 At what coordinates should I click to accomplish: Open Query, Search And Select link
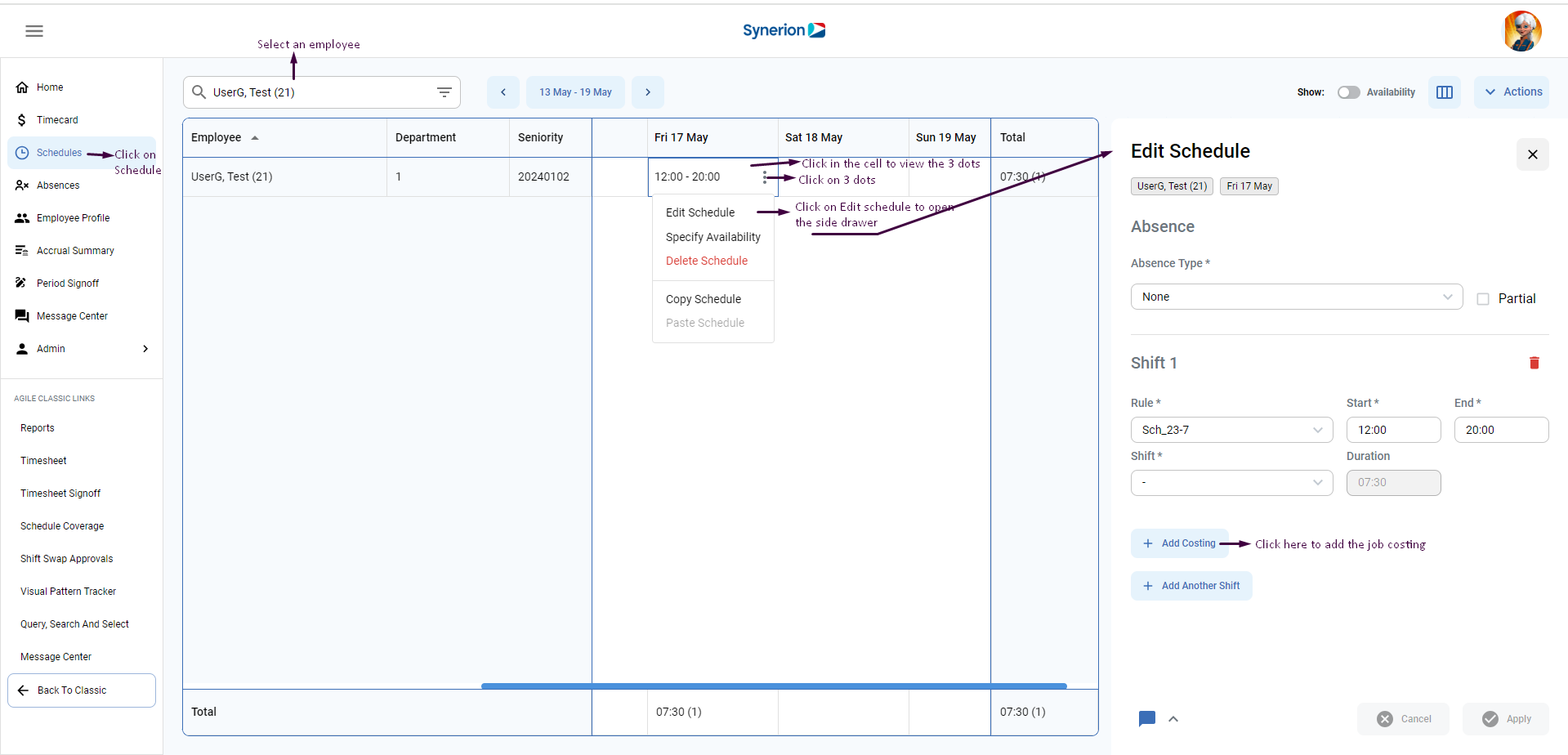click(x=75, y=624)
